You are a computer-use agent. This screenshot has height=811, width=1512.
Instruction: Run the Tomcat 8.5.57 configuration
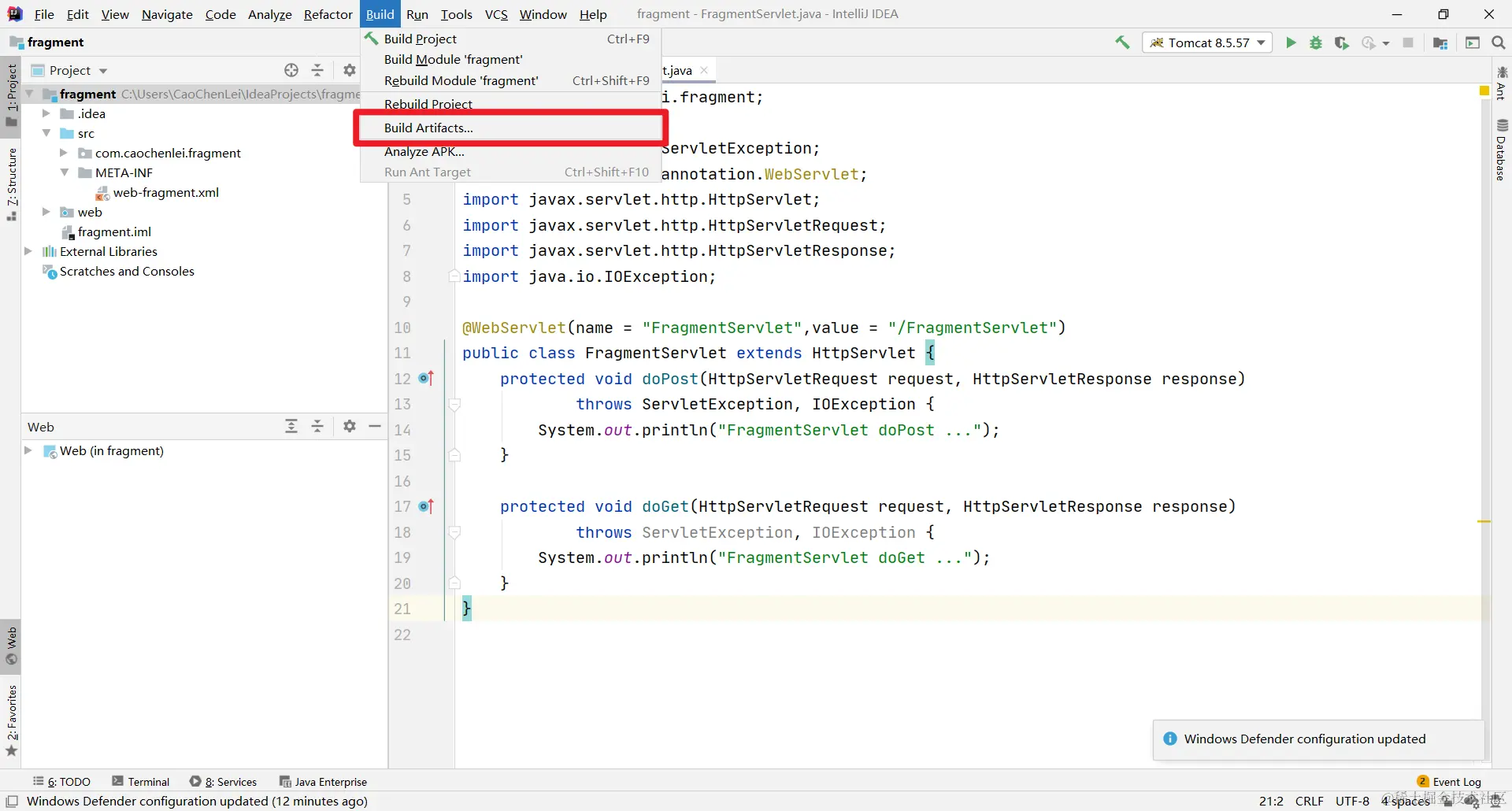coord(1291,43)
